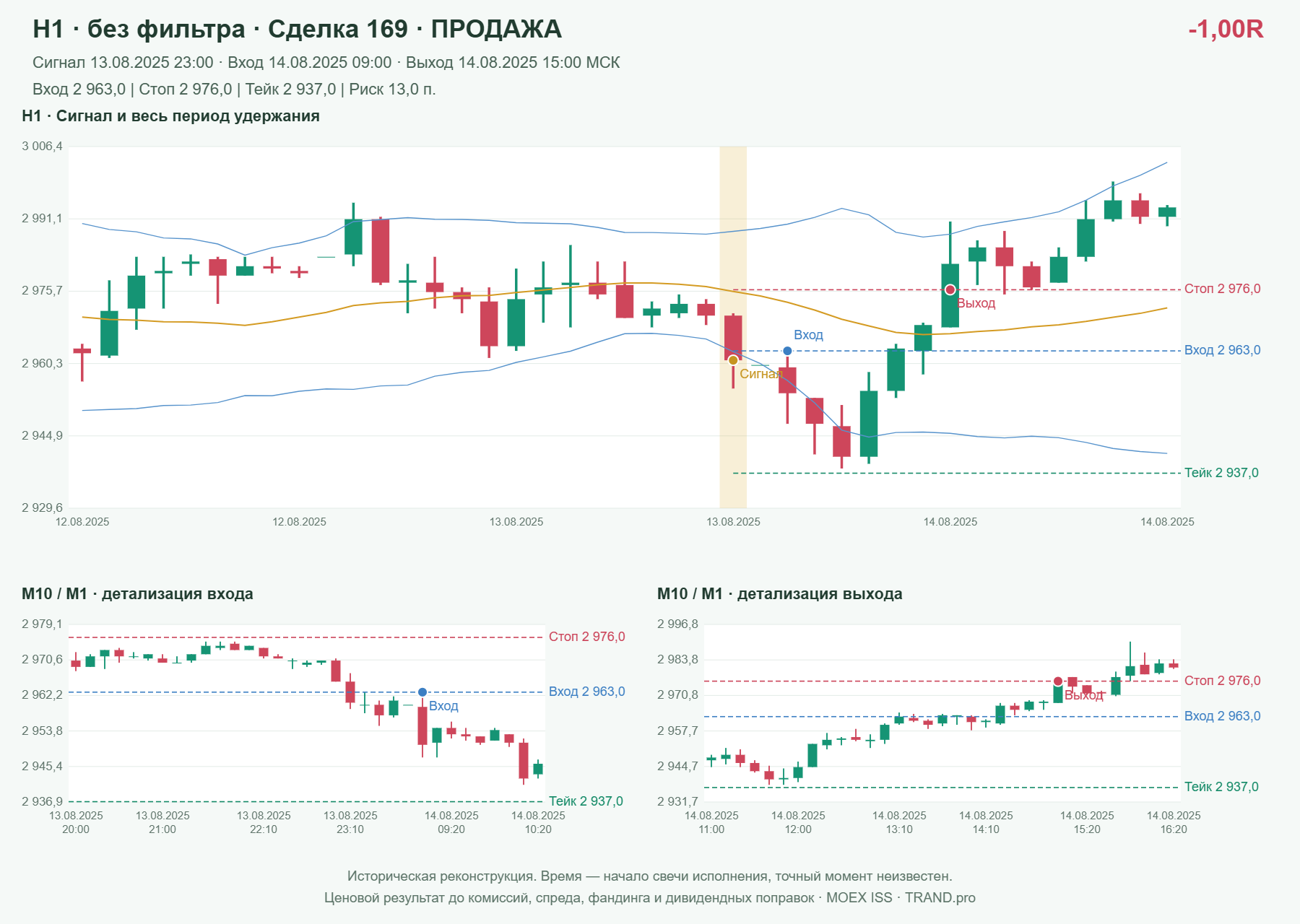Click 'Вход 2 963,0' label on H1 chart
Screen dimensions: 1300x924
click(1222, 350)
